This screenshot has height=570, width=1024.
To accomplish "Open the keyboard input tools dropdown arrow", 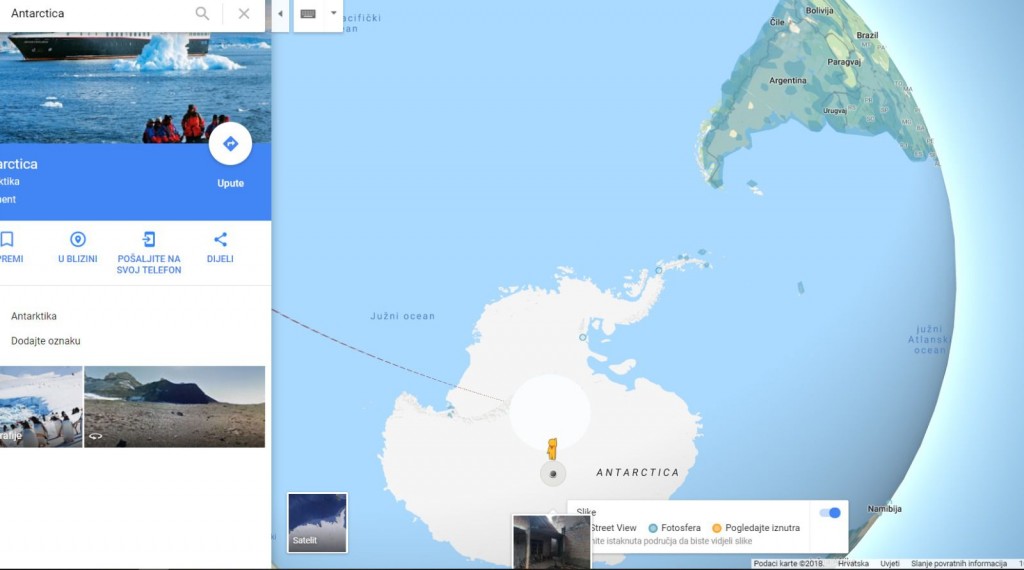I will (x=333, y=13).
